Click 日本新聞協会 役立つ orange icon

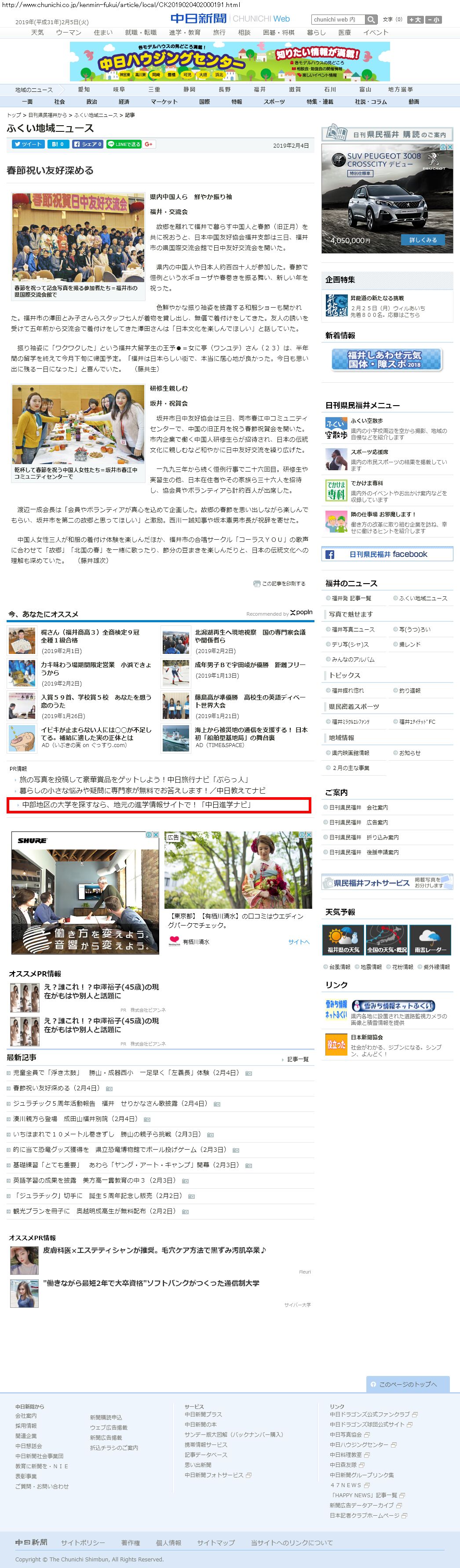[336, 1045]
